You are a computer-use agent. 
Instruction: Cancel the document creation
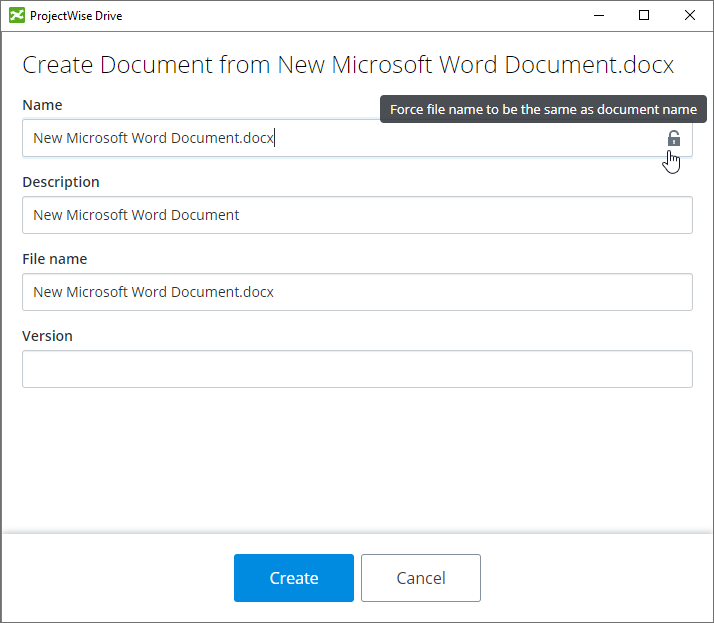421,578
